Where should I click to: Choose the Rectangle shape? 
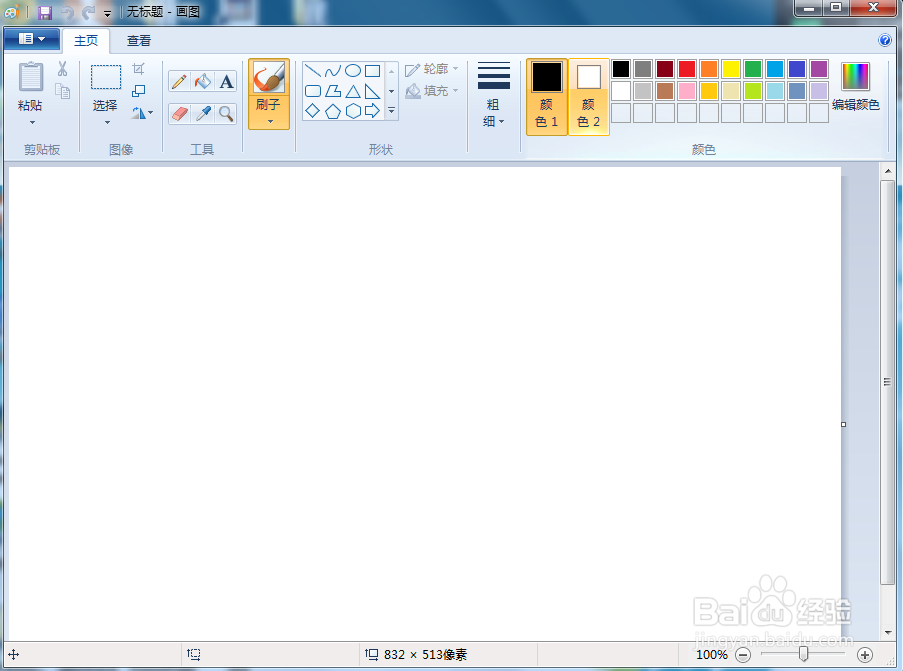373,71
